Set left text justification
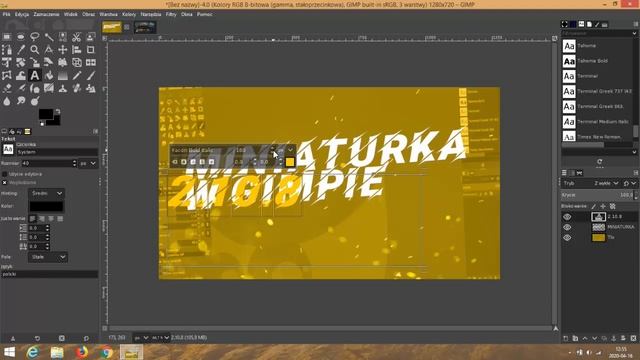640x360 pixels. [33, 219]
